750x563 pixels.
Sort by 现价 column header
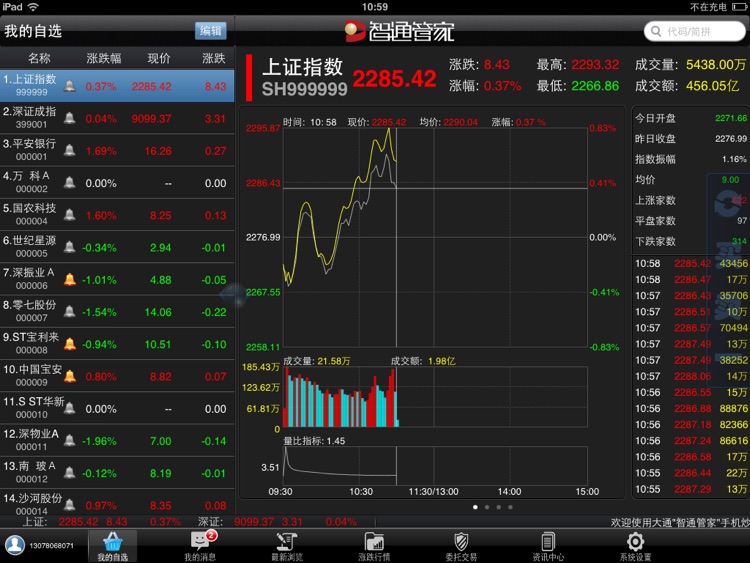[159, 58]
